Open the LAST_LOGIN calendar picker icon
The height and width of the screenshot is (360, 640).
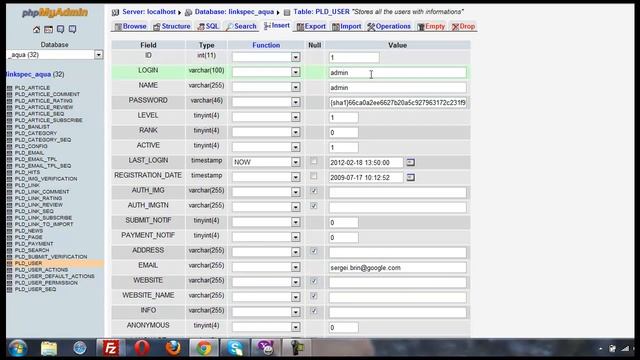pyautogui.click(x=411, y=162)
